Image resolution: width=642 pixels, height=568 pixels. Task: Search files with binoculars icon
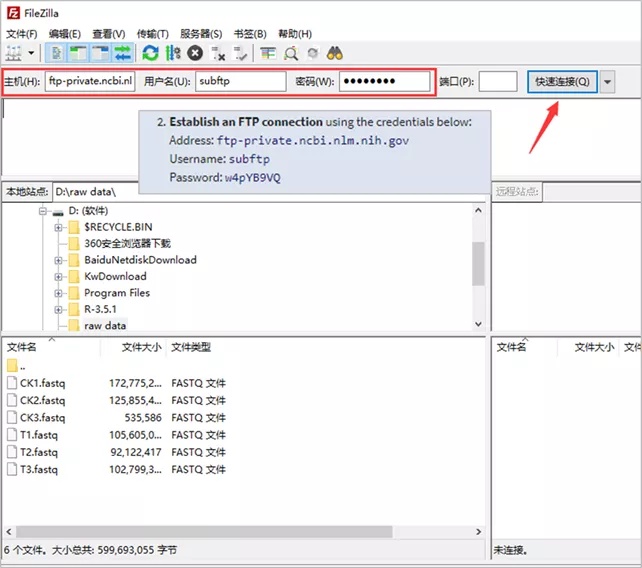(x=335, y=53)
